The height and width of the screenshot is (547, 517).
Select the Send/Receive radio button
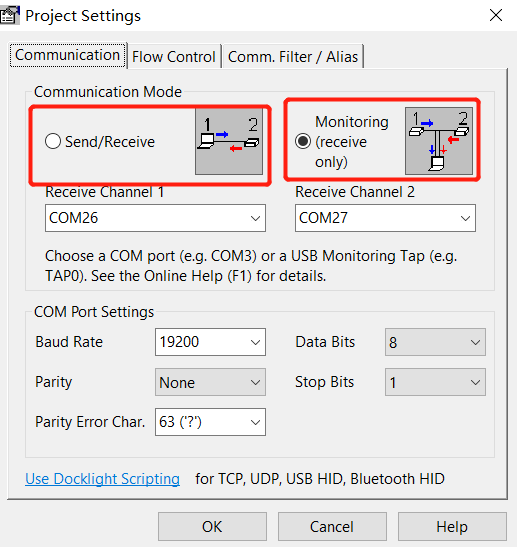[53, 141]
